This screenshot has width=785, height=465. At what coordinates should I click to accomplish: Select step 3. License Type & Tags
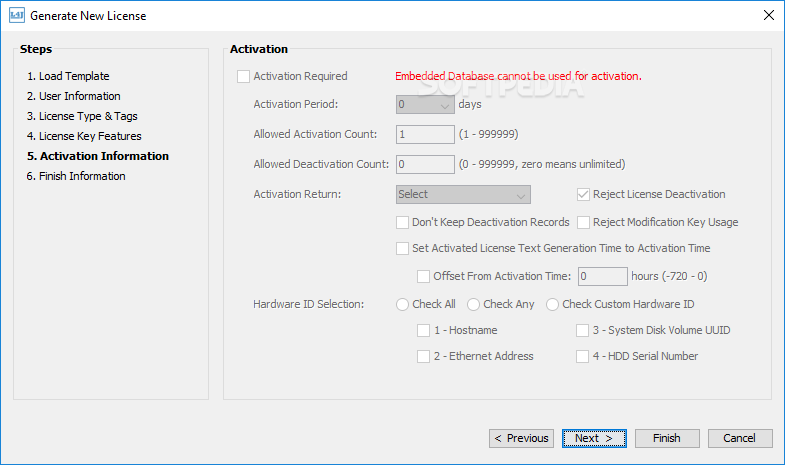click(x=82, y=116)
